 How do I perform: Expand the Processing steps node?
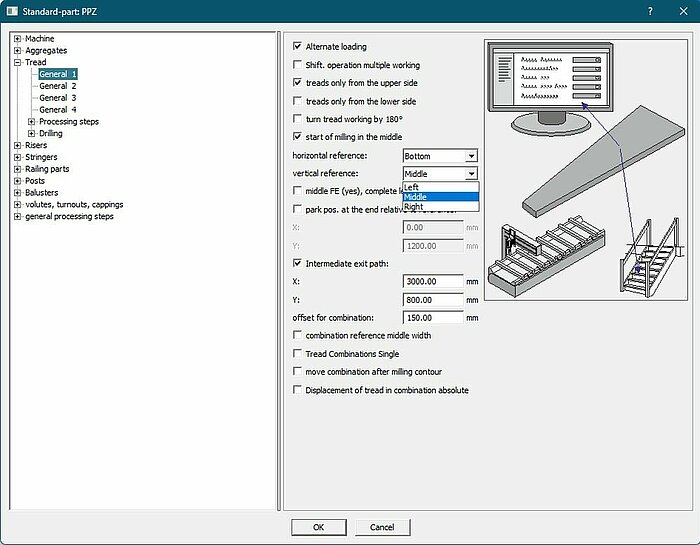(31, 121)
